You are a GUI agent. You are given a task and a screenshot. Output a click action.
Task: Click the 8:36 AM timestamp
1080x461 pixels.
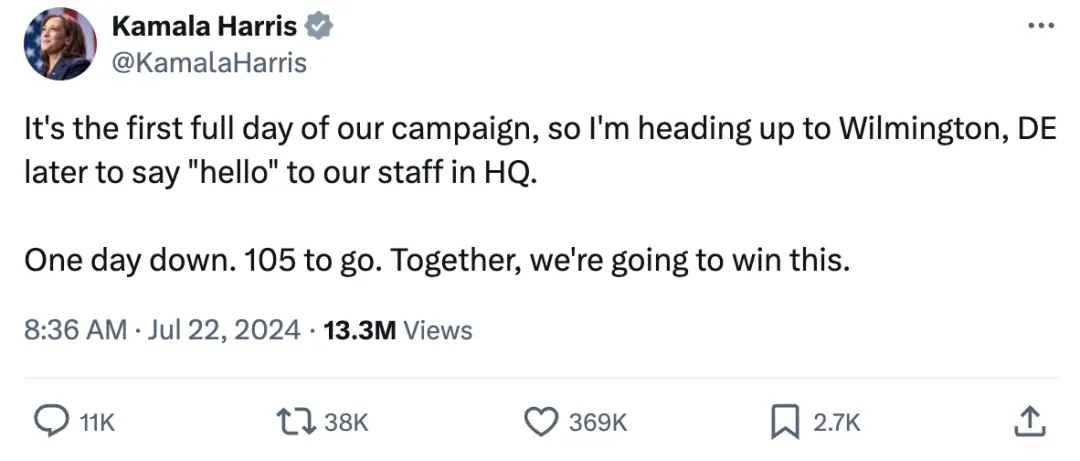pyautogui.click(x=75, y=330)
